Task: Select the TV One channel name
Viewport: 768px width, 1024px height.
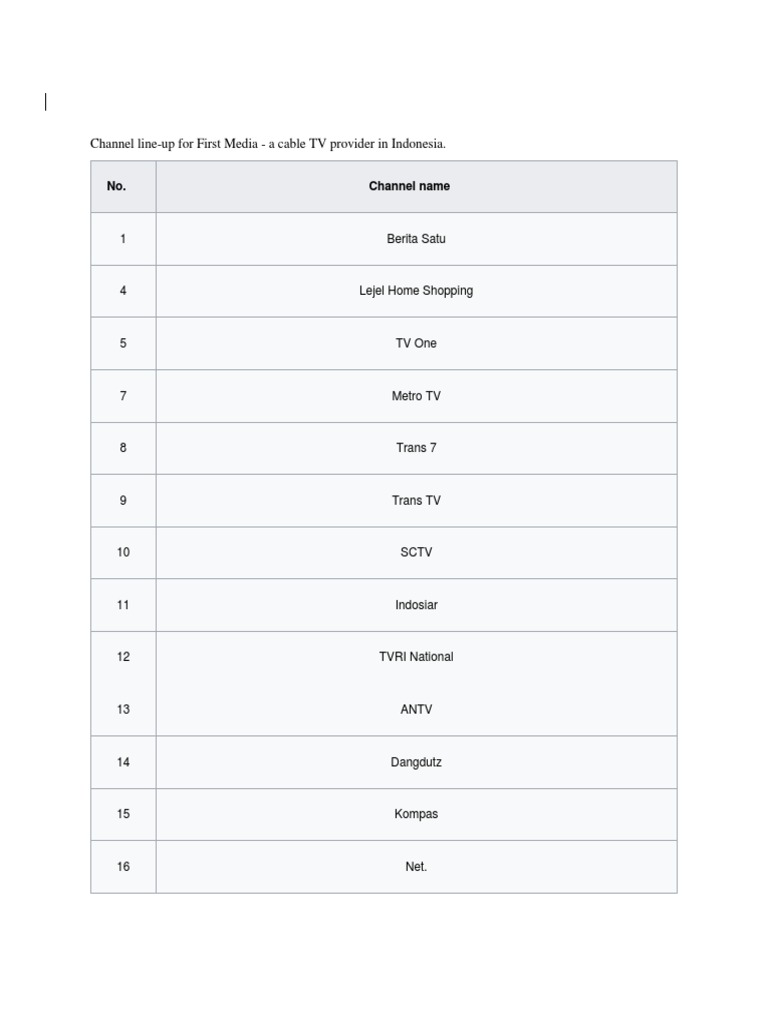Action: pos(416,343)
